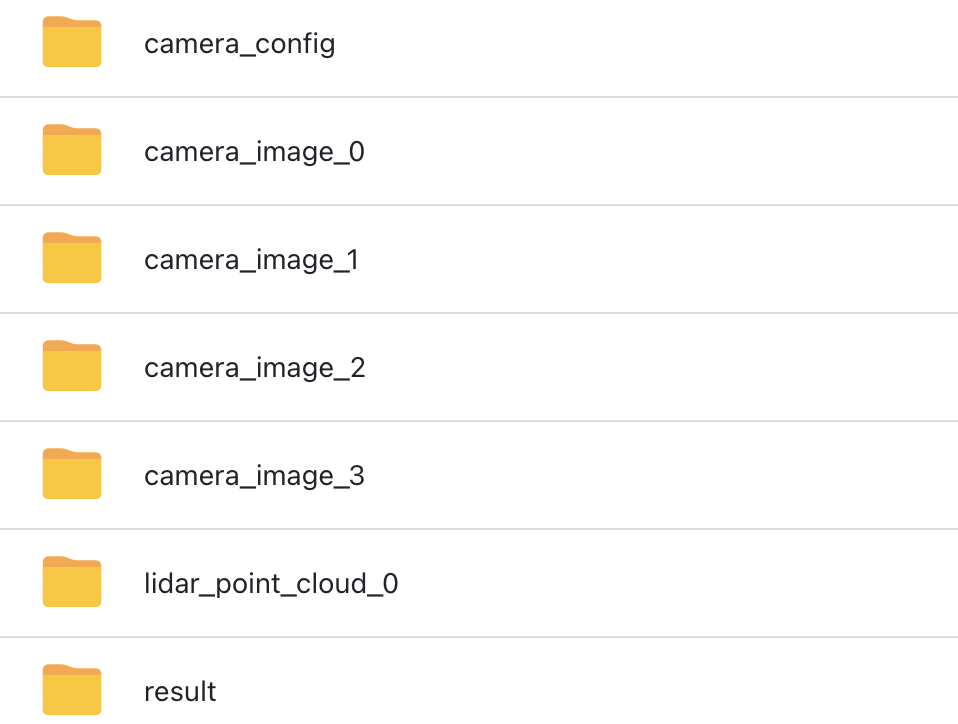Viewport: 958px width, 724px height.
Task: Open the lidar_point_cloud_0 folder icon
Action: pyautogui.click(x=71, y=582)
